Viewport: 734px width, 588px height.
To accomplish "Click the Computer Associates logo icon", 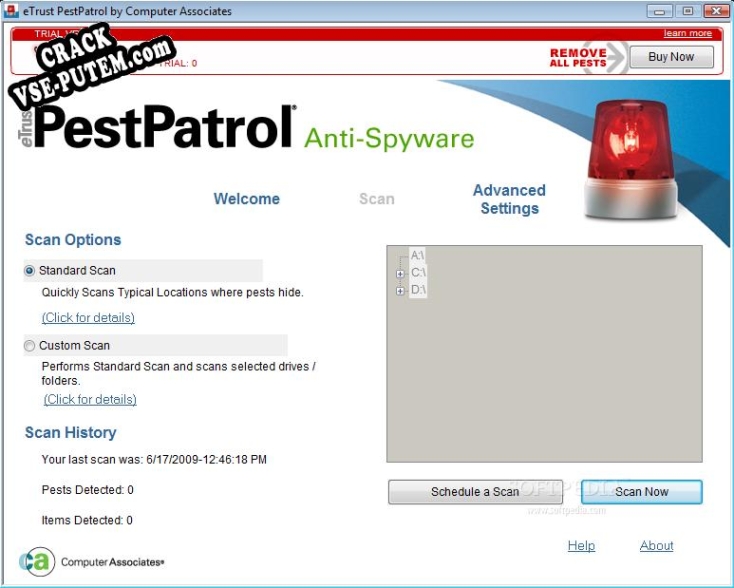I will coord(36,561).
